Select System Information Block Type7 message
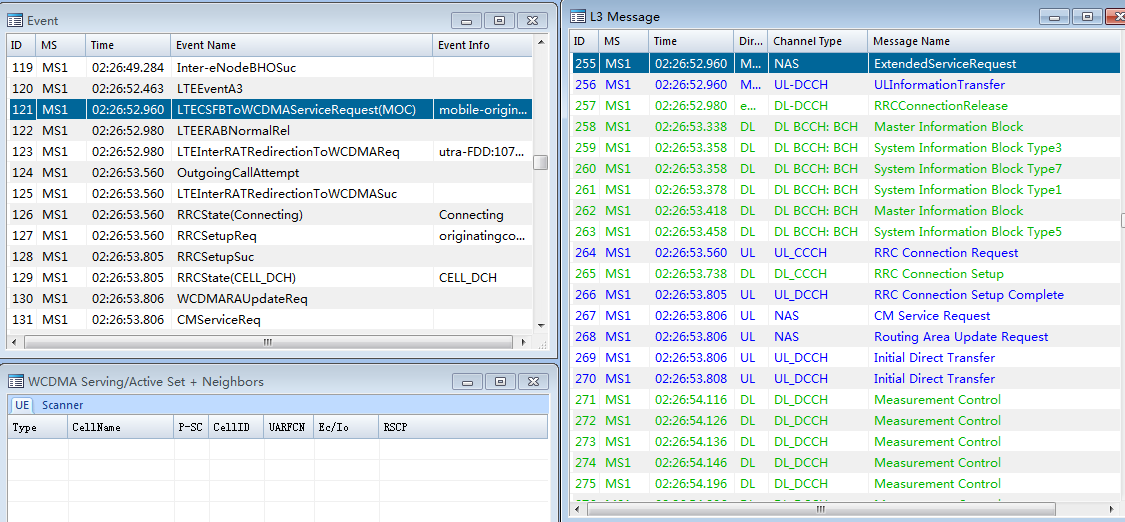This screenshot has width=1125, height=522. click(x=844, y=169)
